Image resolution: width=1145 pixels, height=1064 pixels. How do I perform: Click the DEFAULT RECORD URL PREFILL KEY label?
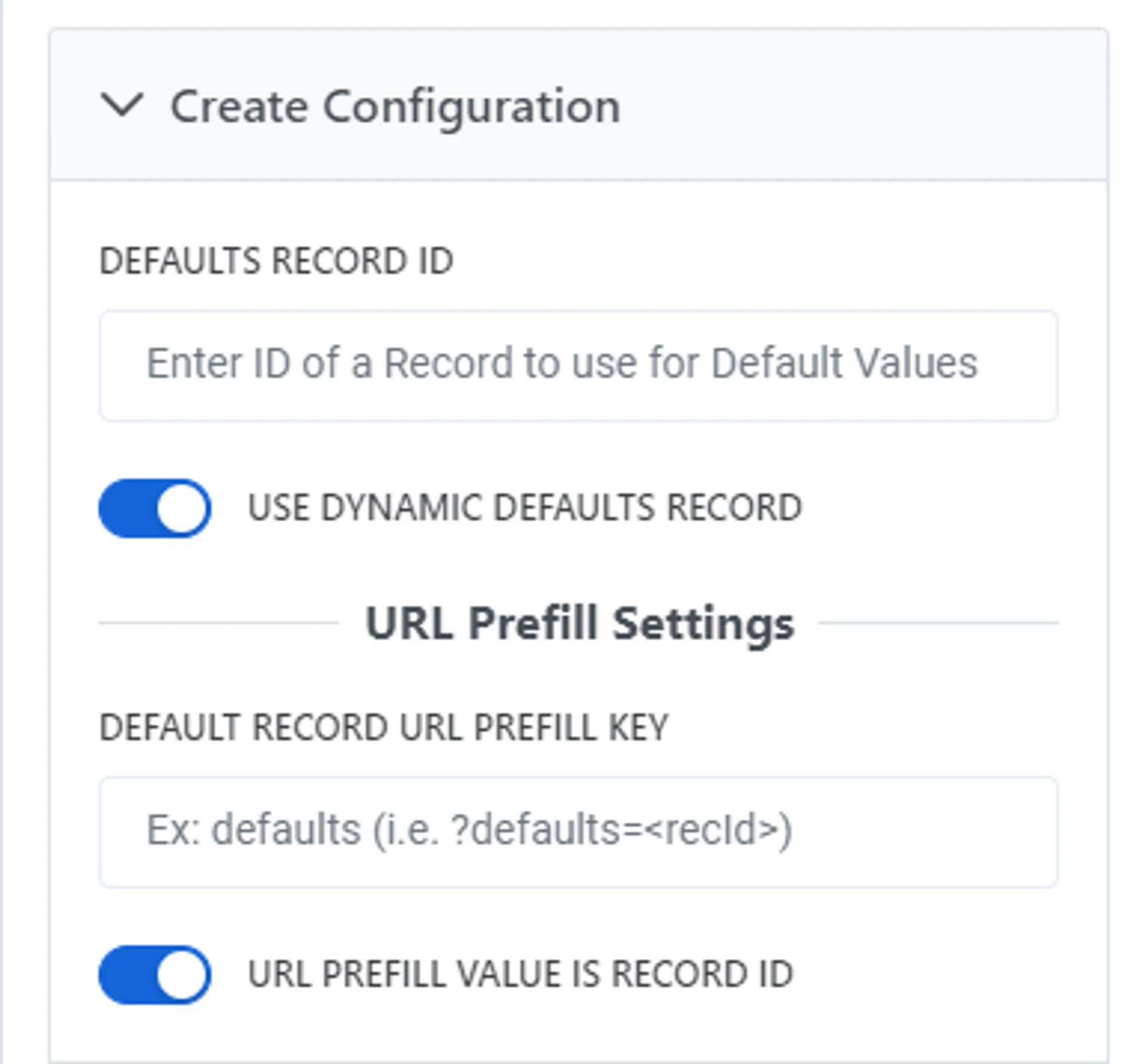383,727
